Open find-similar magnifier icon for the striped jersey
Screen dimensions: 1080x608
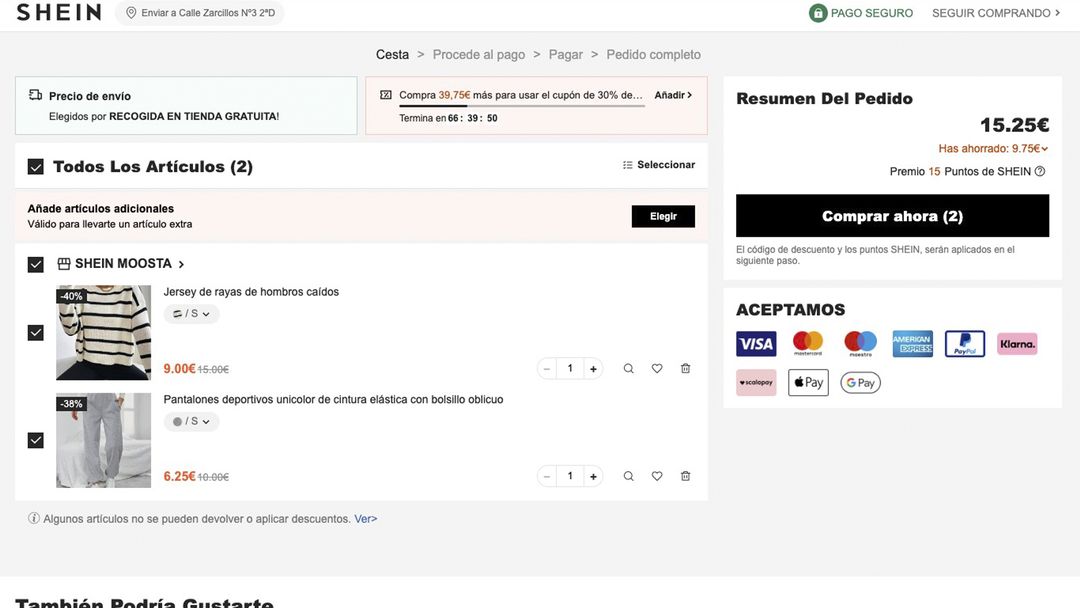click(628, 367)
